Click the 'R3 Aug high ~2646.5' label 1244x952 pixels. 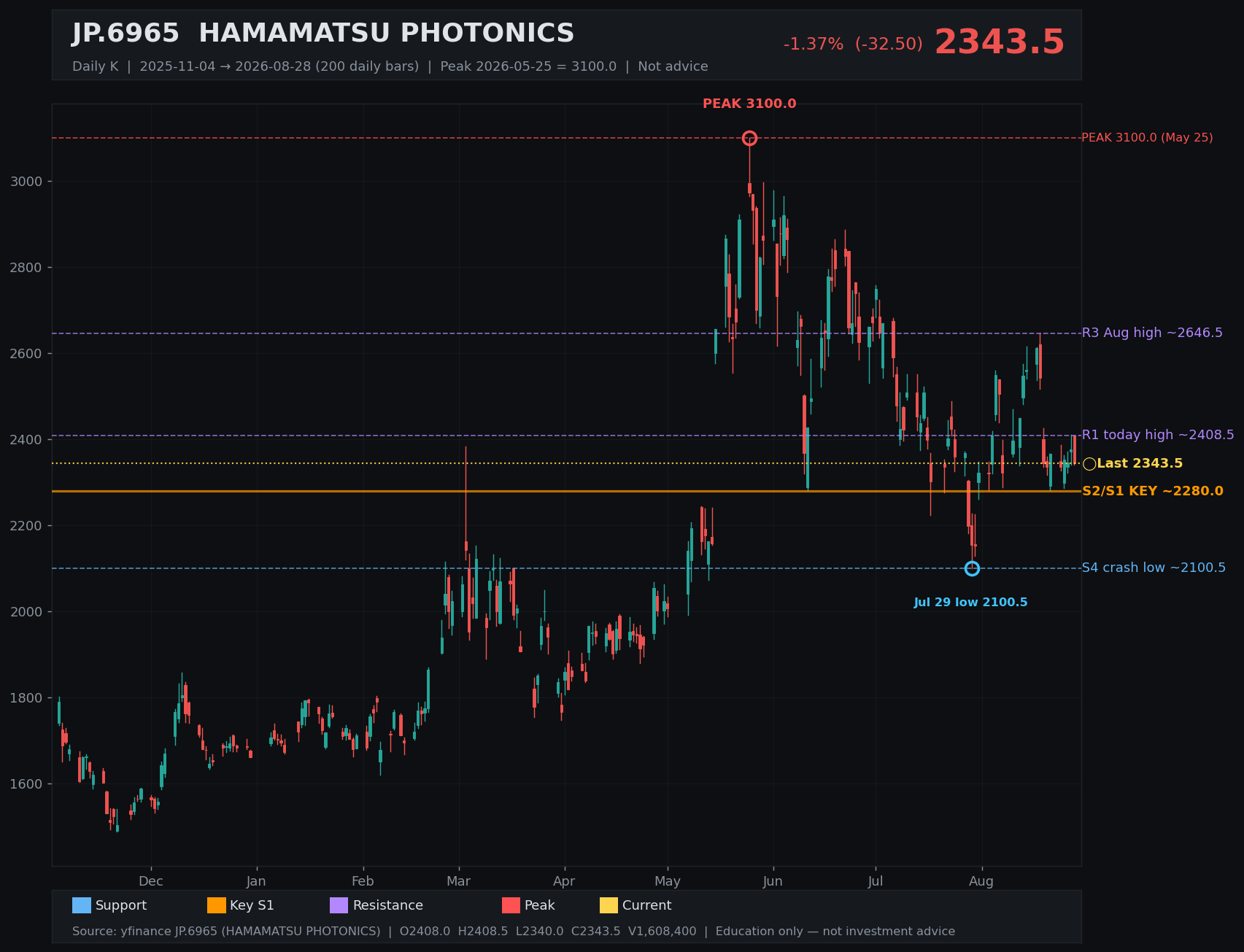[x=1152, y=333]
